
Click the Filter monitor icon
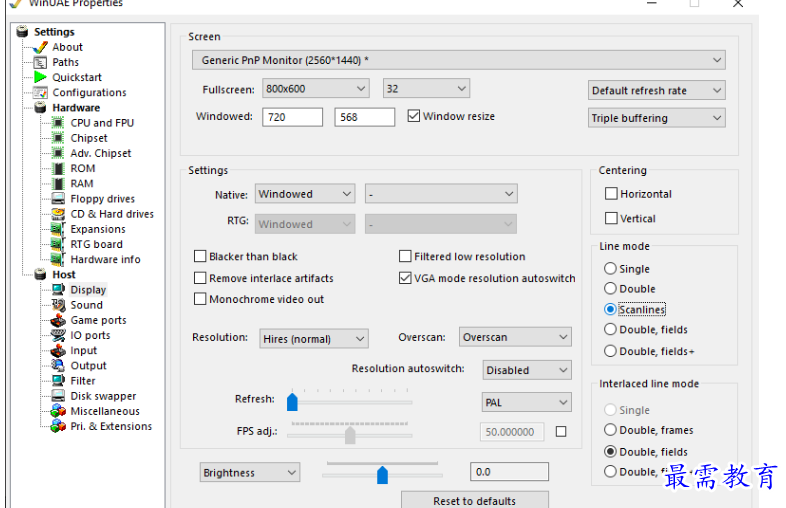(x=58, y=381)
